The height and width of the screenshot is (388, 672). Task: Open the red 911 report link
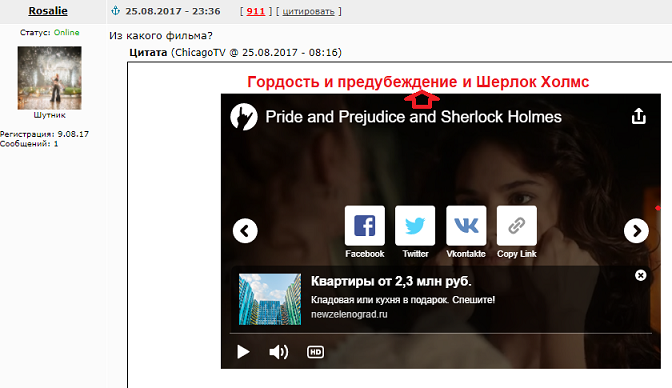point(255,12)
